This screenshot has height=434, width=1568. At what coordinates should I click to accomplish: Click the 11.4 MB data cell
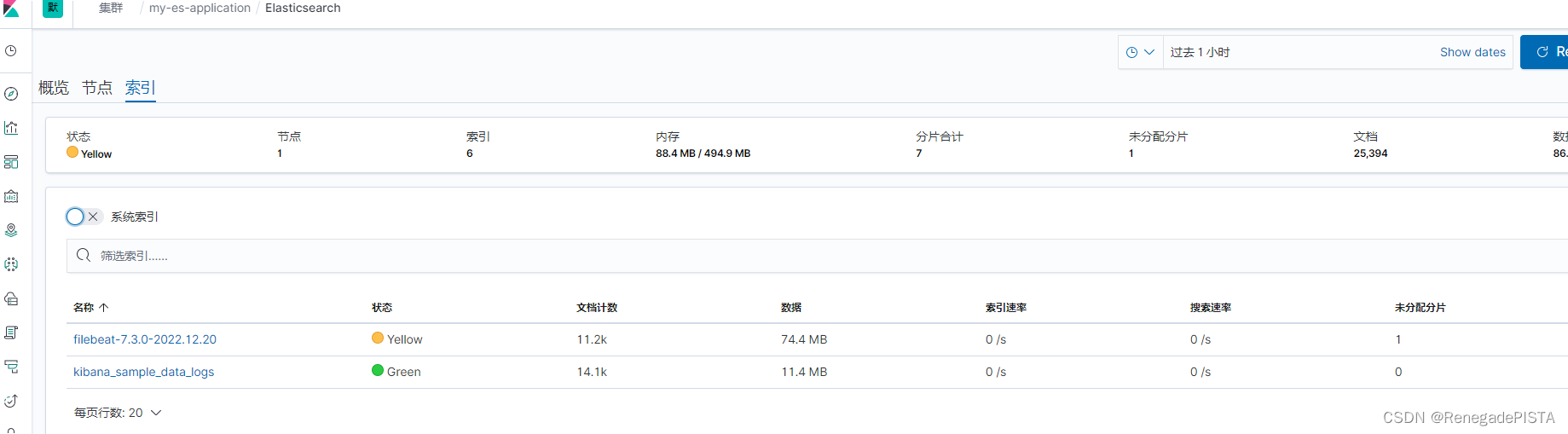coord(804,372)
